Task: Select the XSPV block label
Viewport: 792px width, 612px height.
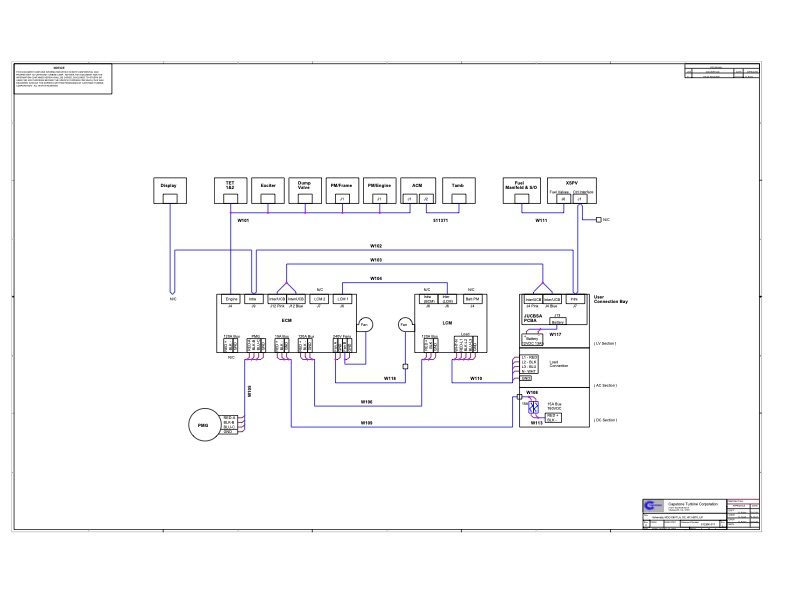Action: coord(572,183)
